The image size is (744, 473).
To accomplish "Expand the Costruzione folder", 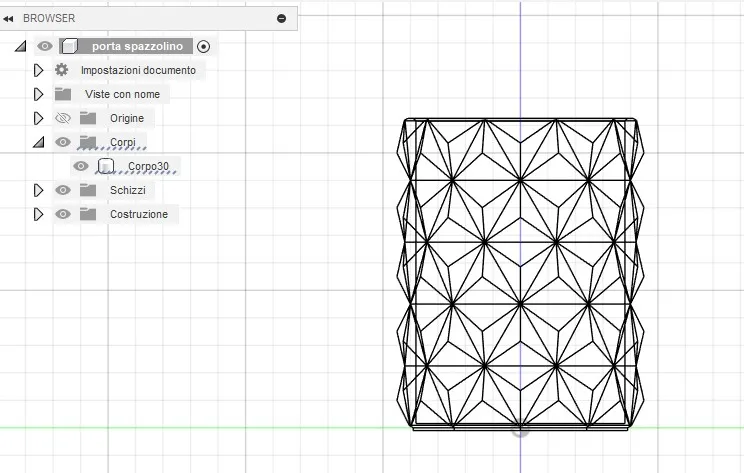I will point(38,214).
